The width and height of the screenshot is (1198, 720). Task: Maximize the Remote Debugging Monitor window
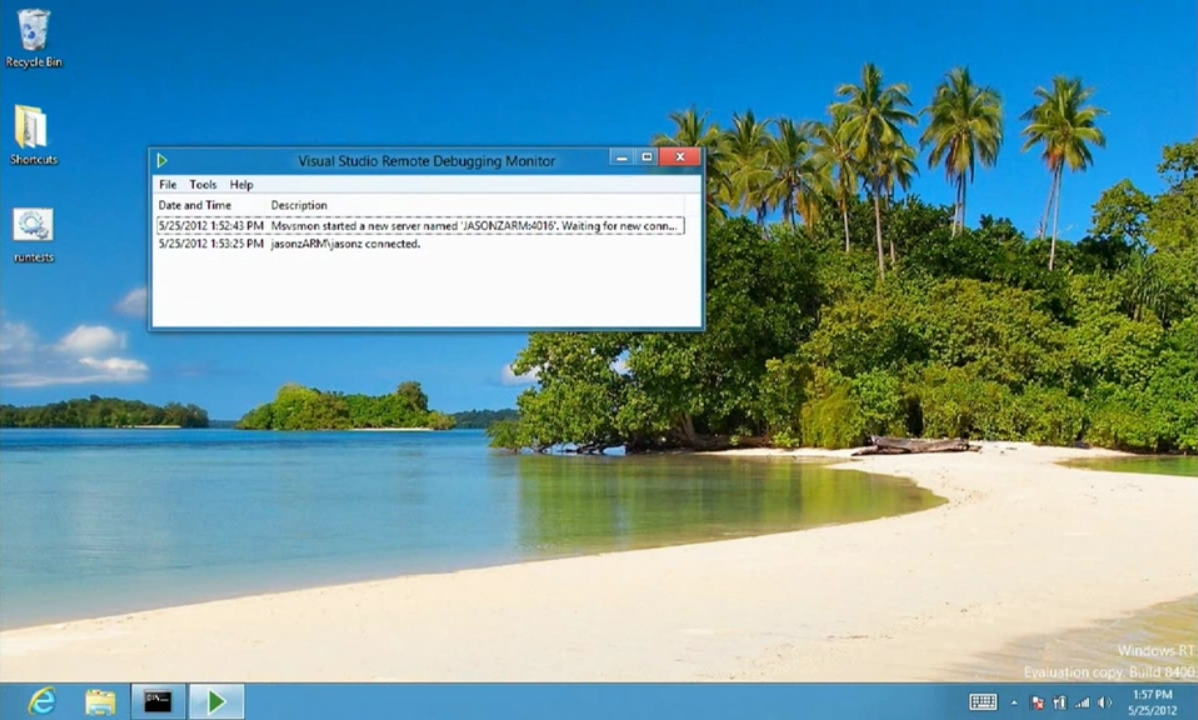[x=646, y=157]
